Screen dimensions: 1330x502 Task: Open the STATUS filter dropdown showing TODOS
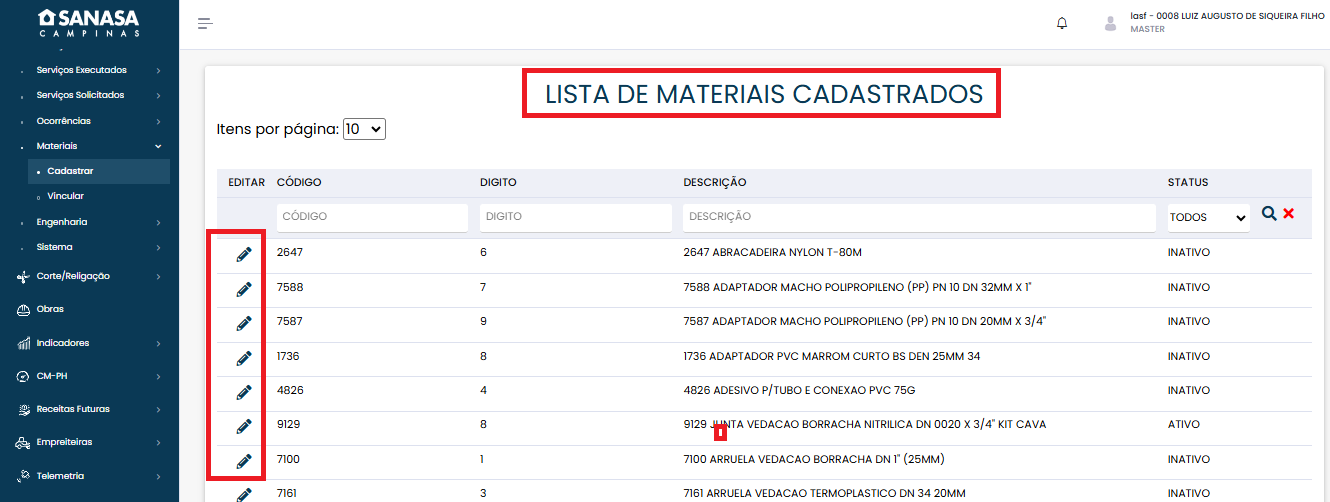(1208, 218)
